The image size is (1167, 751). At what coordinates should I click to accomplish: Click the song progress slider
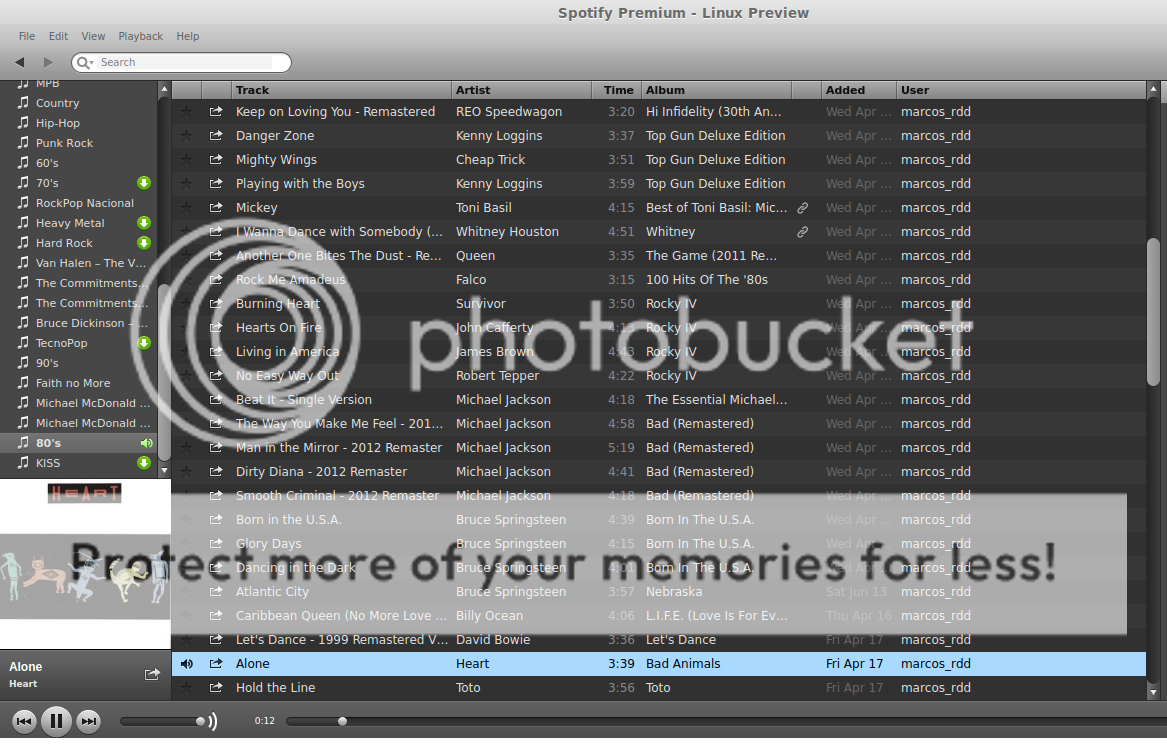pos(343,720)
